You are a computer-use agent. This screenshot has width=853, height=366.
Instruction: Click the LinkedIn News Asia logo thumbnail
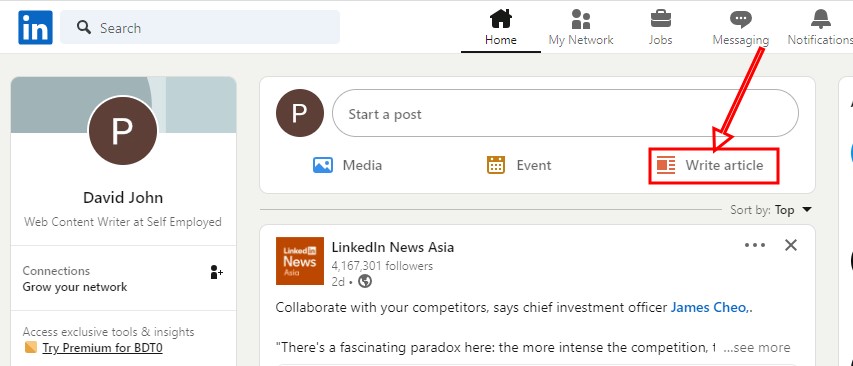pos(300,261)
